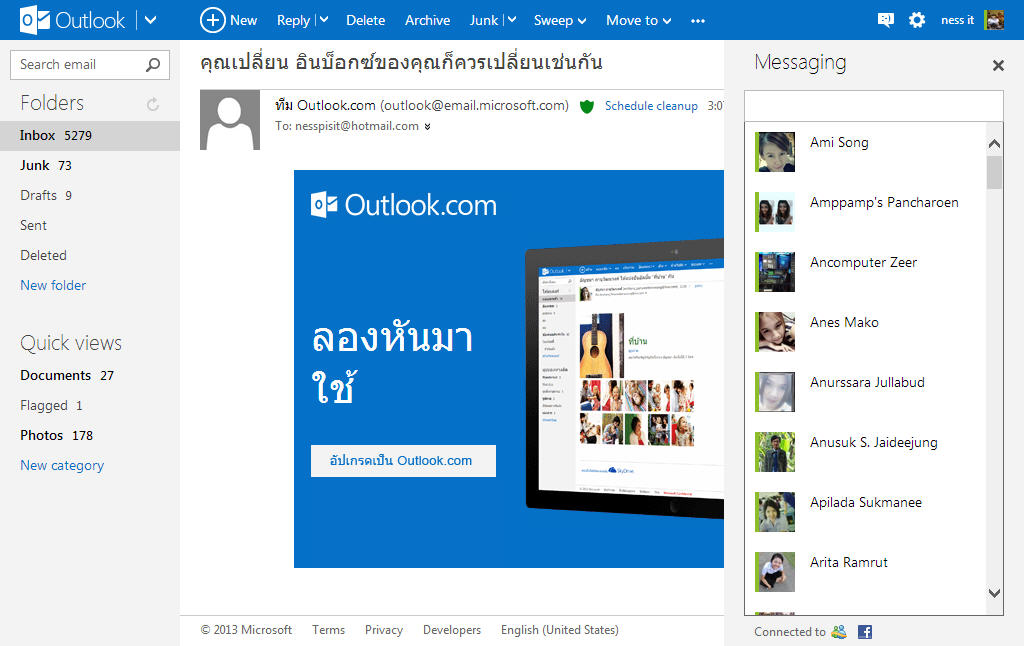Expand the Reply options dropdown arrow
1024x646 pixels.
324,20
